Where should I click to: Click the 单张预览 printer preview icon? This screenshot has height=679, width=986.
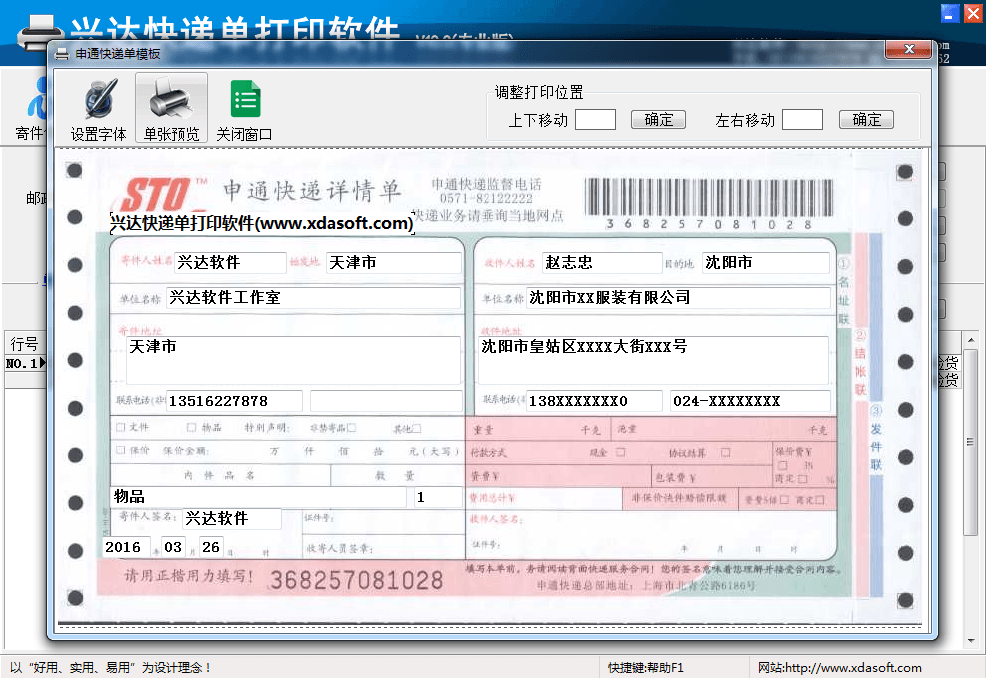point(171,109)
